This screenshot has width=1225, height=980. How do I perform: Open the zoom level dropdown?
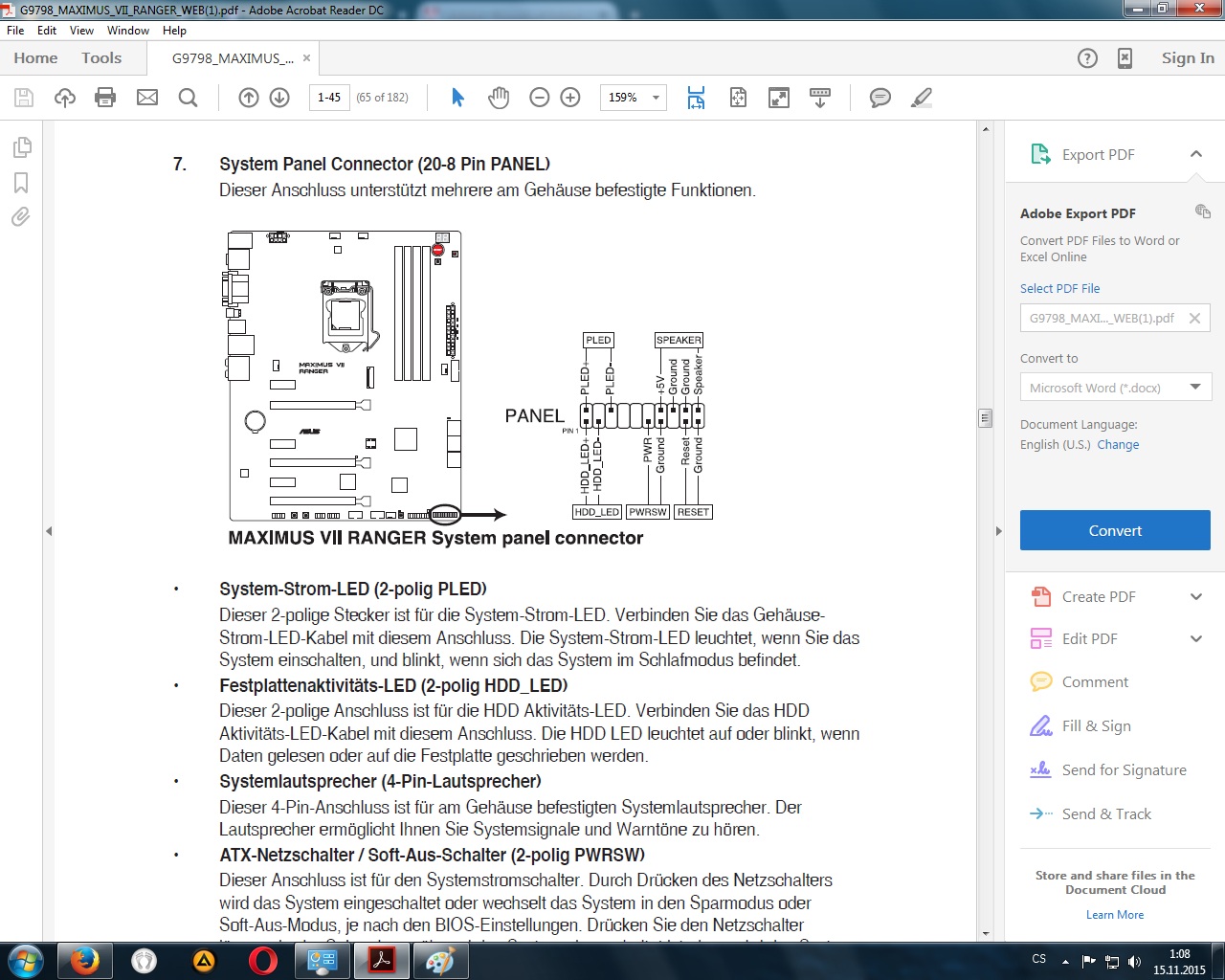(x=656, y=98)
